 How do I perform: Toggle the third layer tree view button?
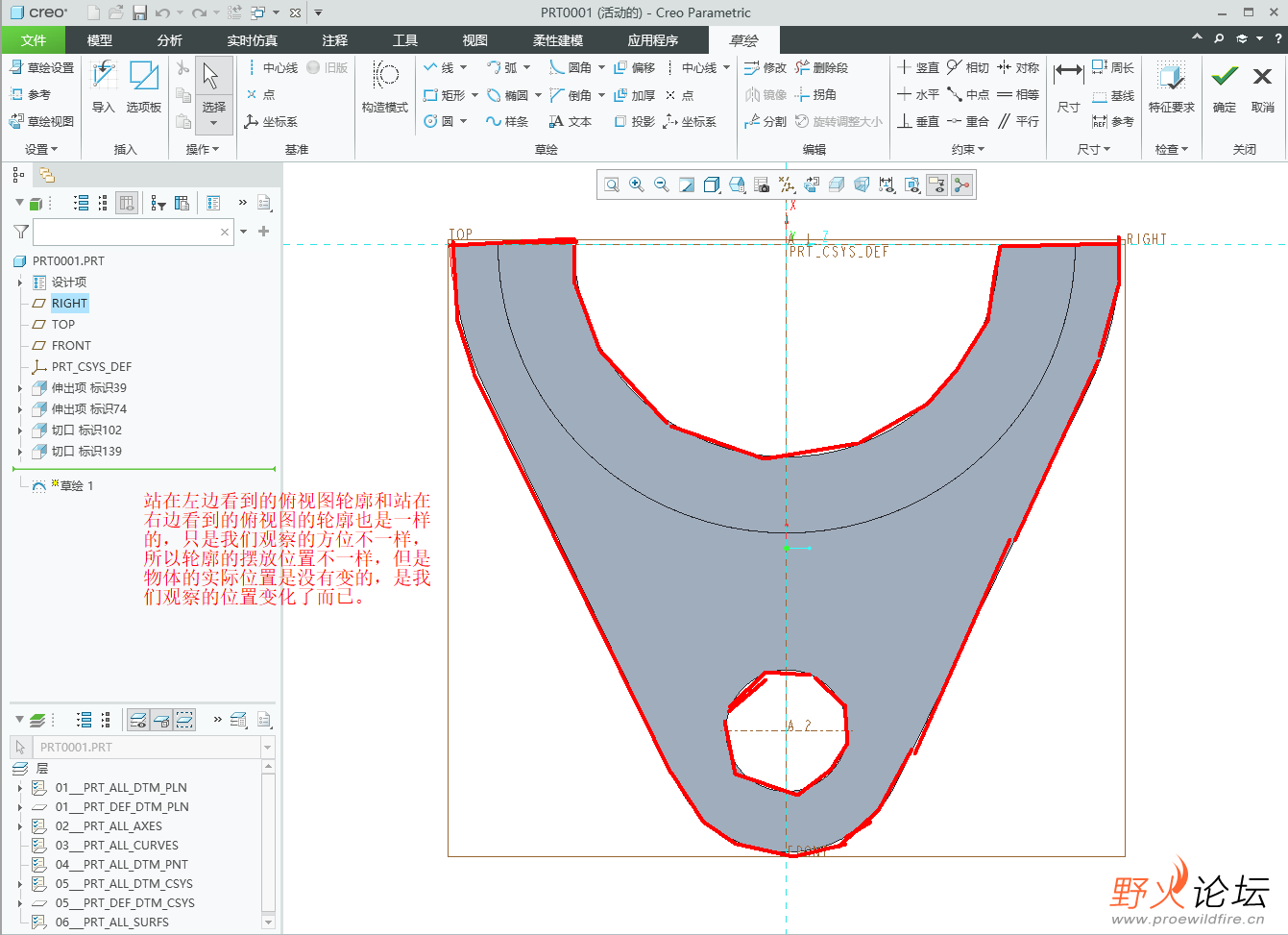[x=184, y=720]
